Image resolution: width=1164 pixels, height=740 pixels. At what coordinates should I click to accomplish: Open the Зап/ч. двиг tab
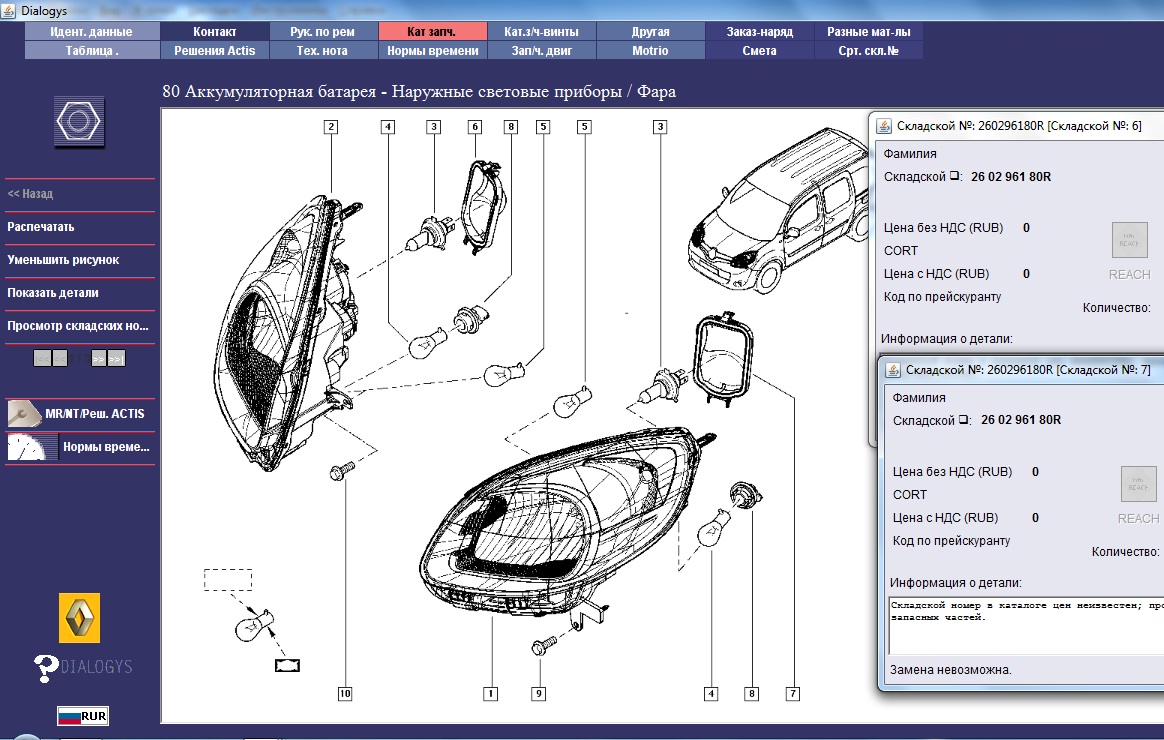(541, 50)
